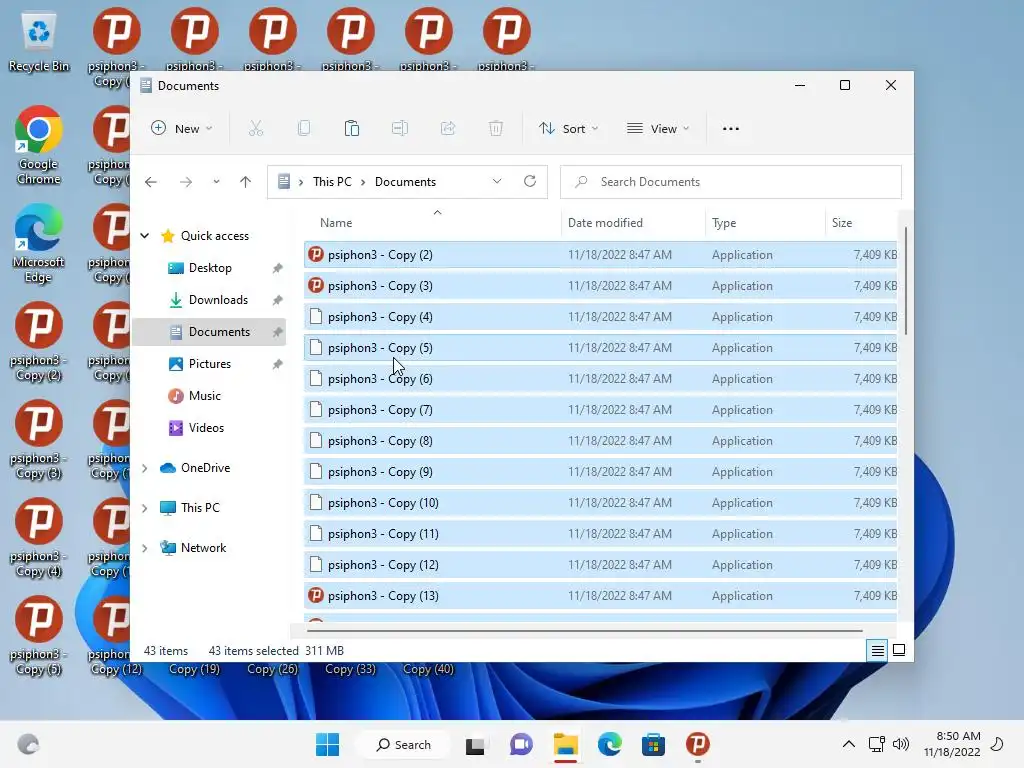Click the Copy icon in toolbar
Viewport: 1024px width, 768px height.
point(304,129)
